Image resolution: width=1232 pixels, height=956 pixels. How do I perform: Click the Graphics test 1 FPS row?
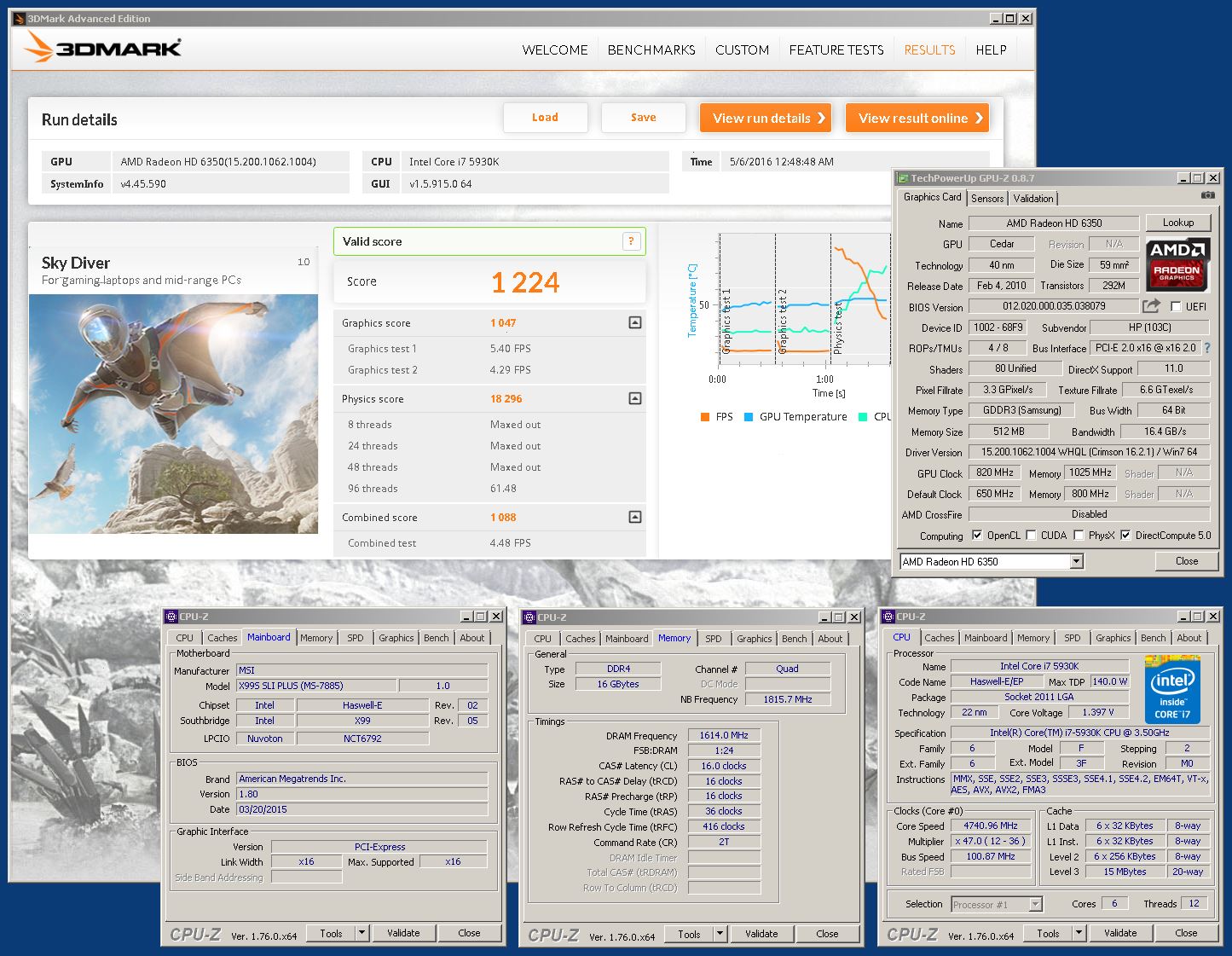pyautogui.click(x=489, y=348)
